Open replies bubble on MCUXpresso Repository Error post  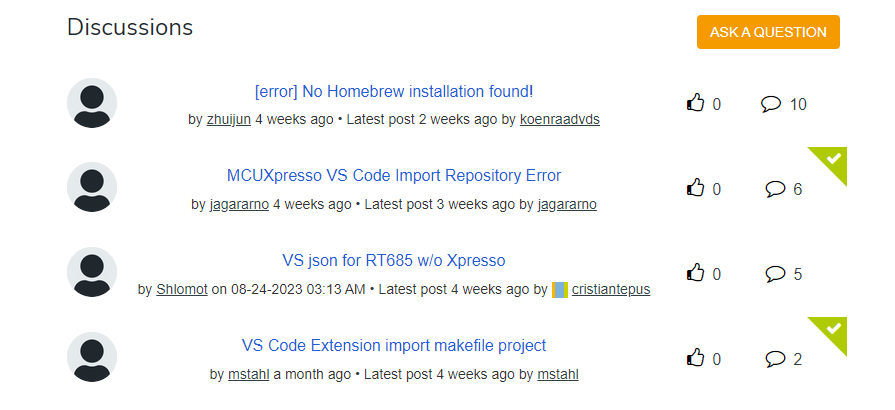point(775,188)
